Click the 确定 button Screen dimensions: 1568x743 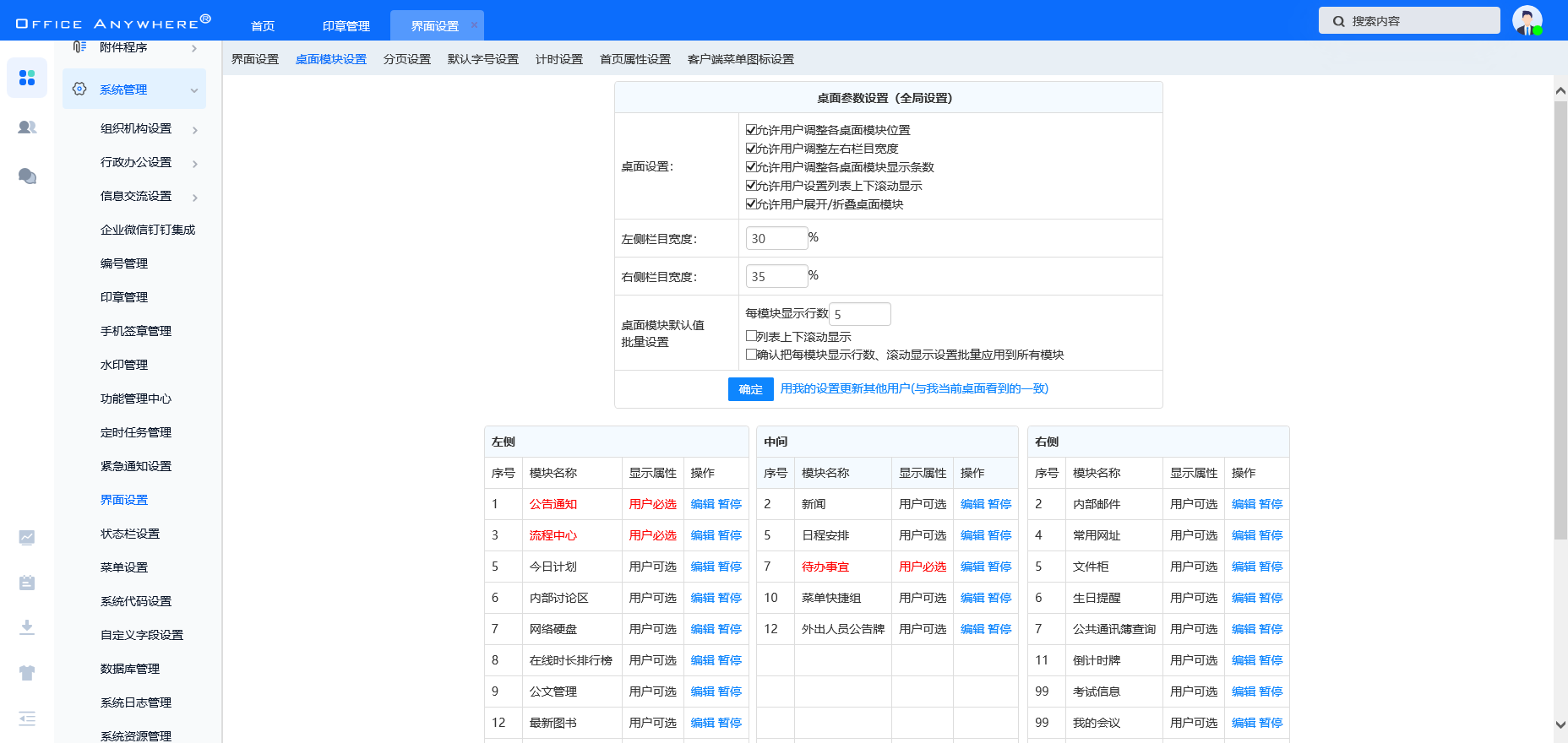[750, 389]
